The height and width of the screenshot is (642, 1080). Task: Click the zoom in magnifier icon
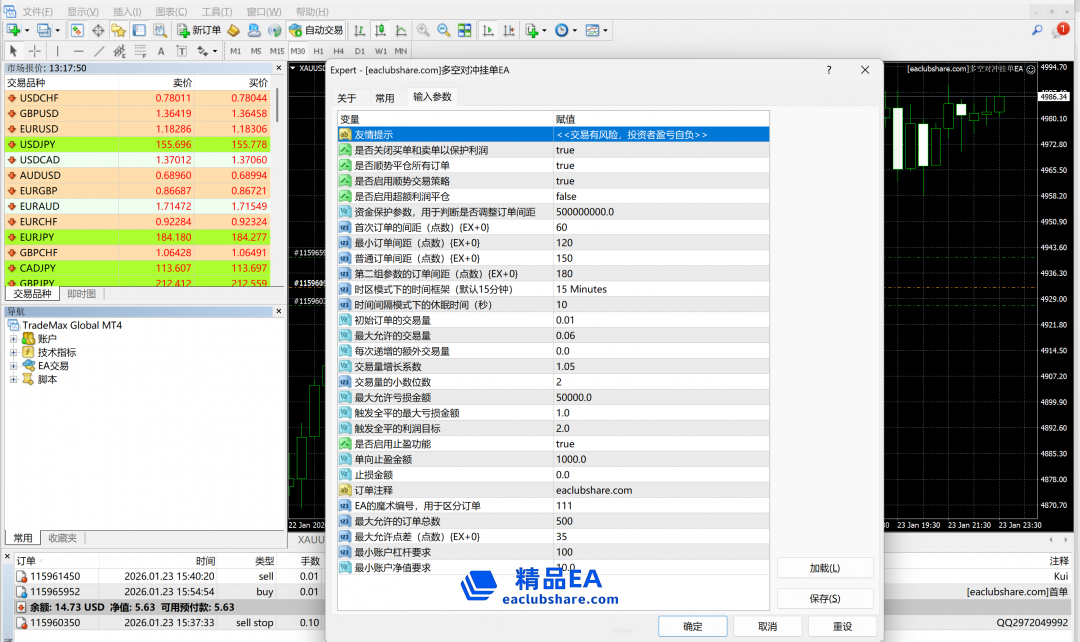(x=423, y=30)
